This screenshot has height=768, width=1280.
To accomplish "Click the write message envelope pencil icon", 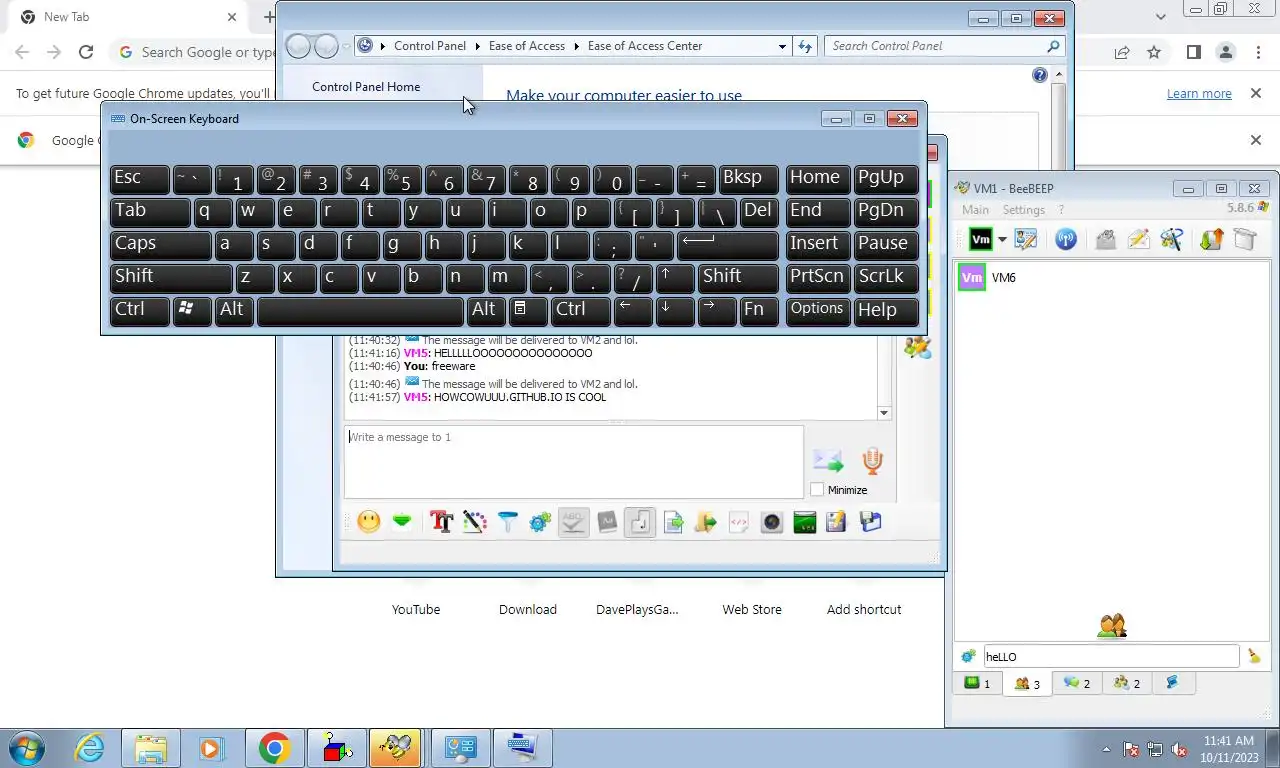I will [1138, 239].
